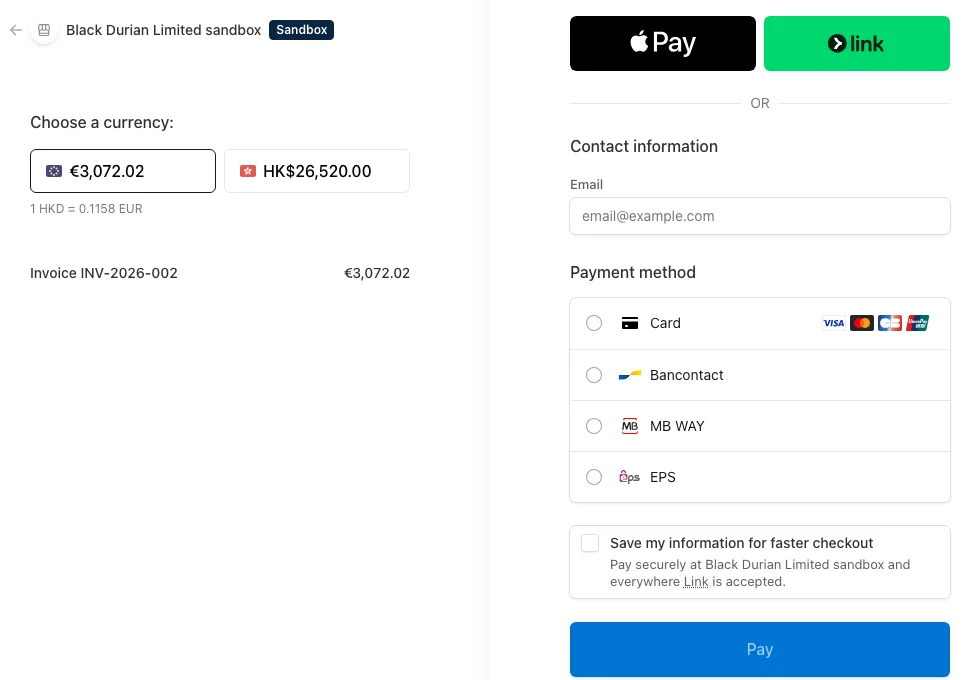Click the EPS logo icon
This screenshot has height=680, width=970.
click(630, 477)
